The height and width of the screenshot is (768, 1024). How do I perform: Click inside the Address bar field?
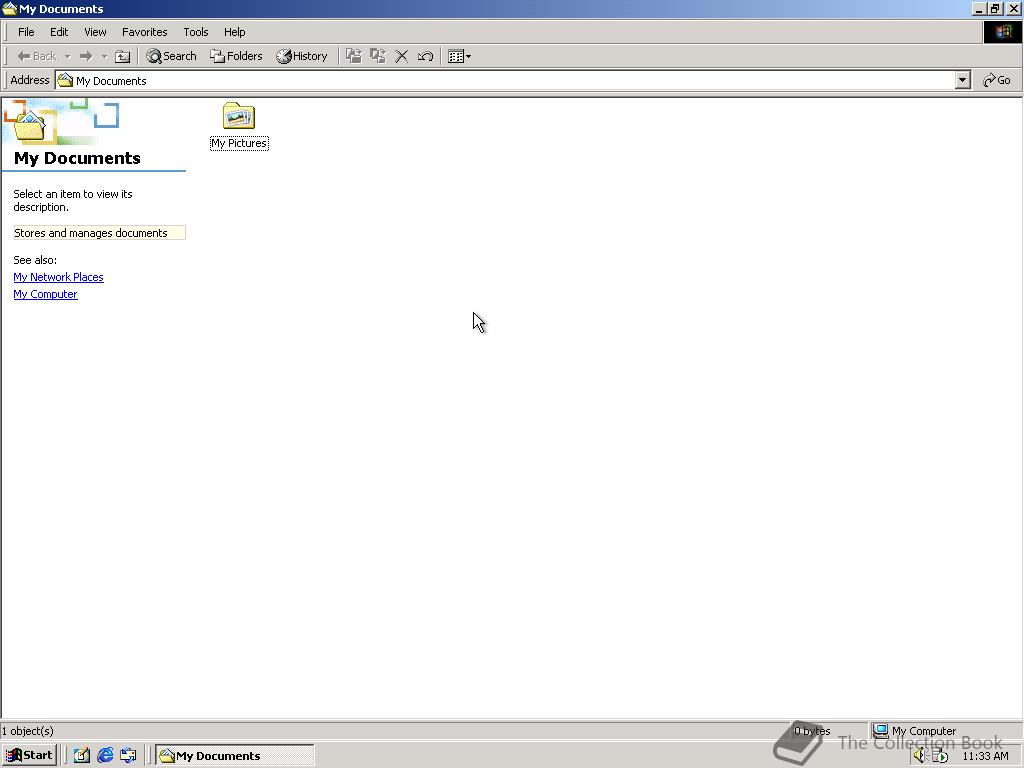click(x=505, y=81)
